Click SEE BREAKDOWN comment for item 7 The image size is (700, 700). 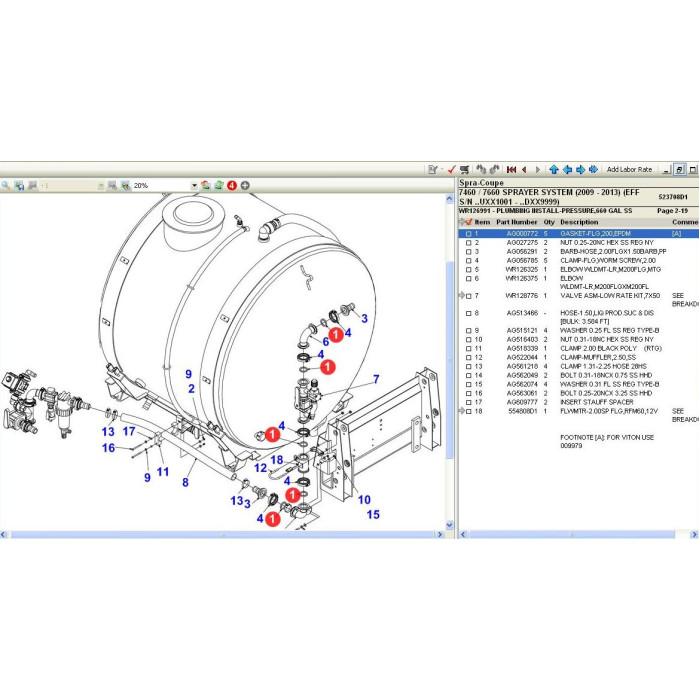pyautogui.click(x=684, y=300)
